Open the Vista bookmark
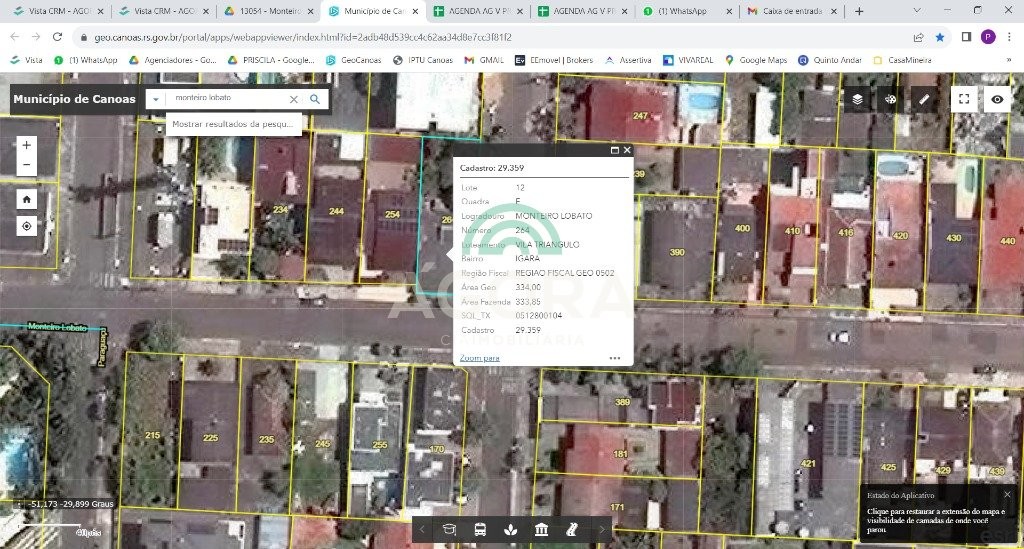This screenshot has height=549, width=1024. click(x=27, y=60)
